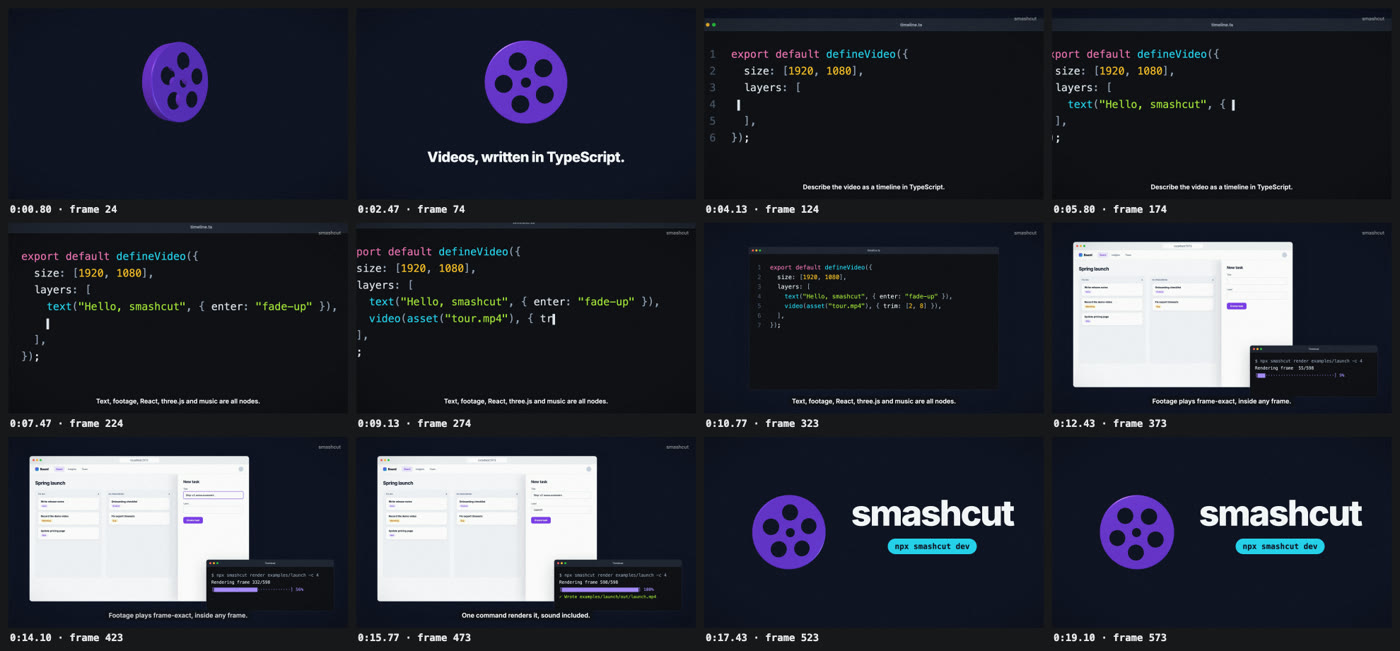The height and width of the screenshot is (651, 1400).
Task: Click the purple button under New task in frame 423
Action: coord(193,520)
